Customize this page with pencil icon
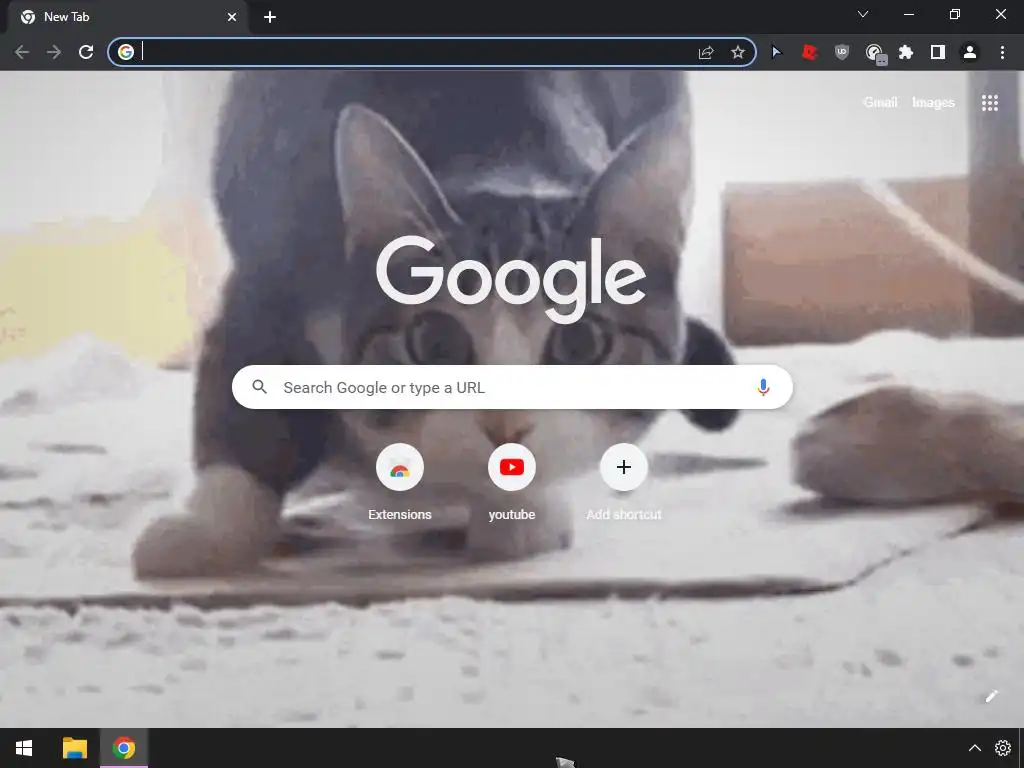1024x768 pixels. point(991,696)
